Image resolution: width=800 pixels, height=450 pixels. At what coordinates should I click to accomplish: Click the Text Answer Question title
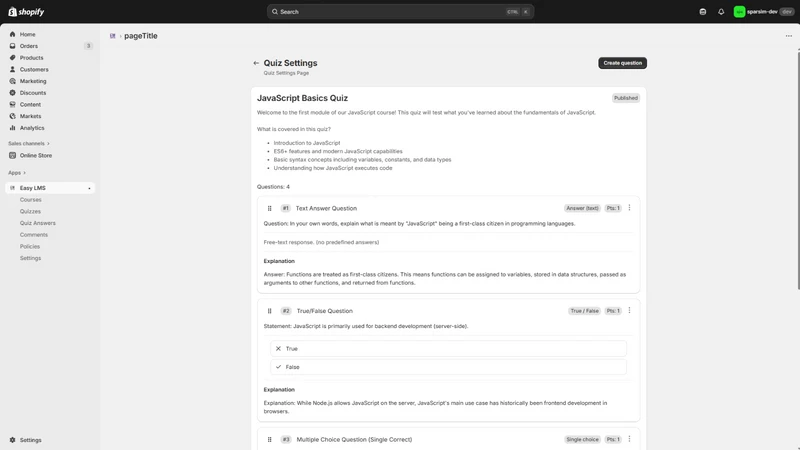coord(326,208)
